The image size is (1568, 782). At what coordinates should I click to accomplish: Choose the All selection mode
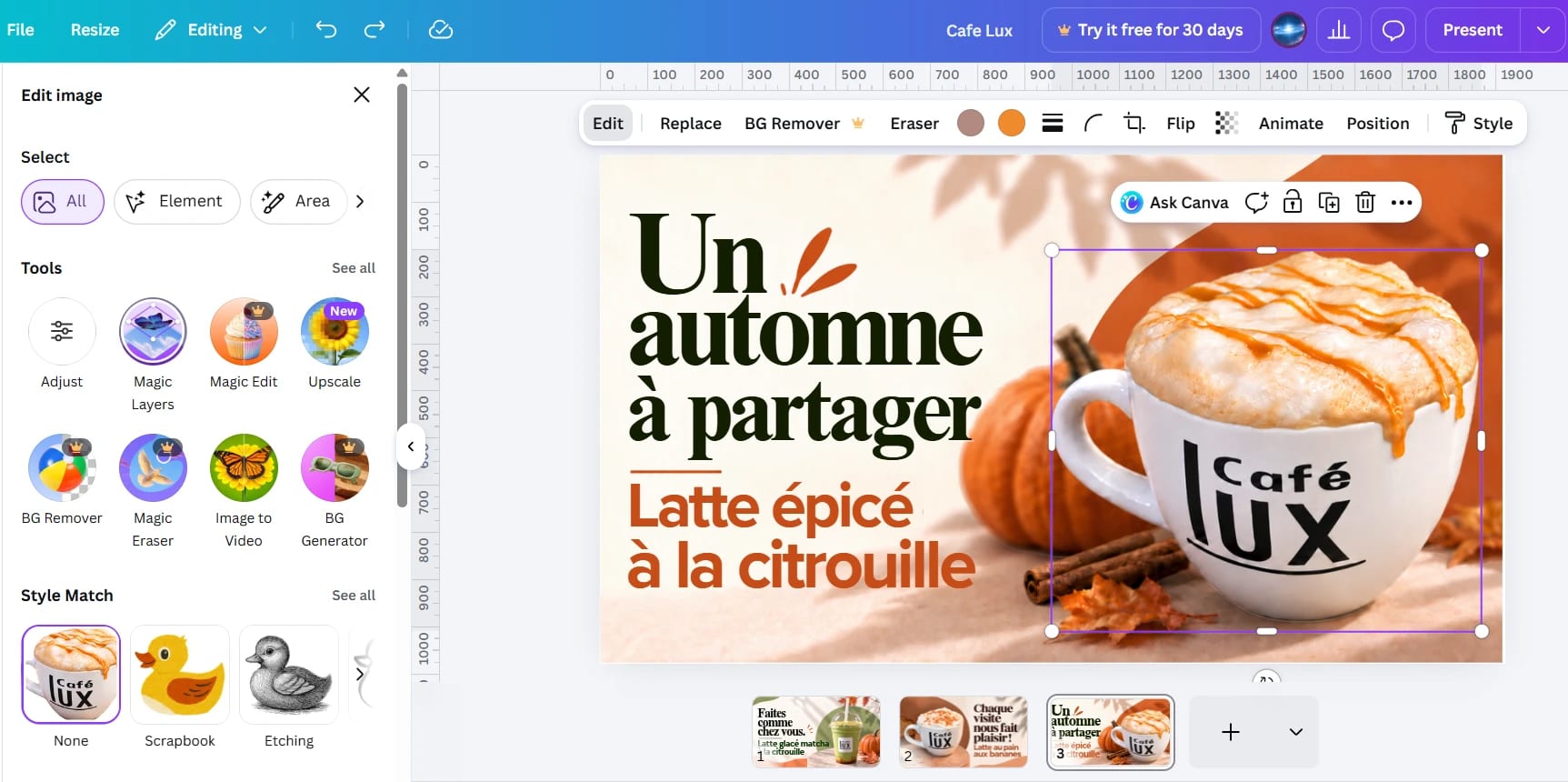(63, 202)
